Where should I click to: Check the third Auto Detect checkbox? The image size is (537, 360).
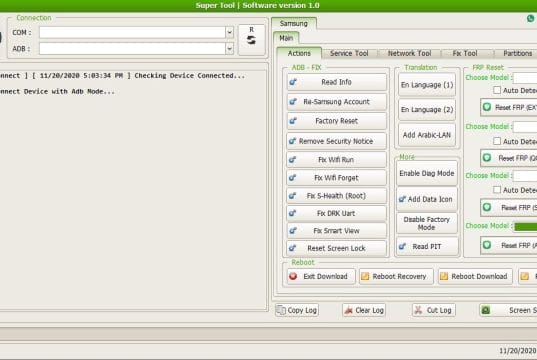[x=497, y=190]
